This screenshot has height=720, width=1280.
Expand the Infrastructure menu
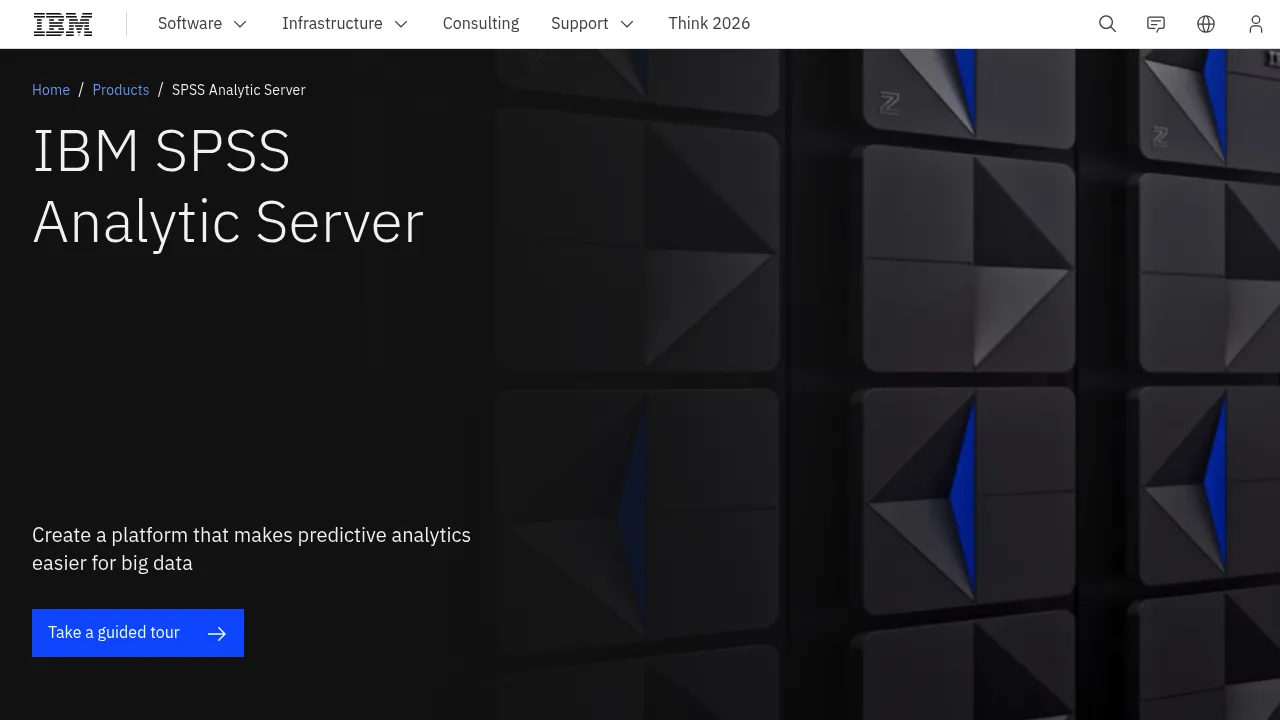(x=345, y=24)
